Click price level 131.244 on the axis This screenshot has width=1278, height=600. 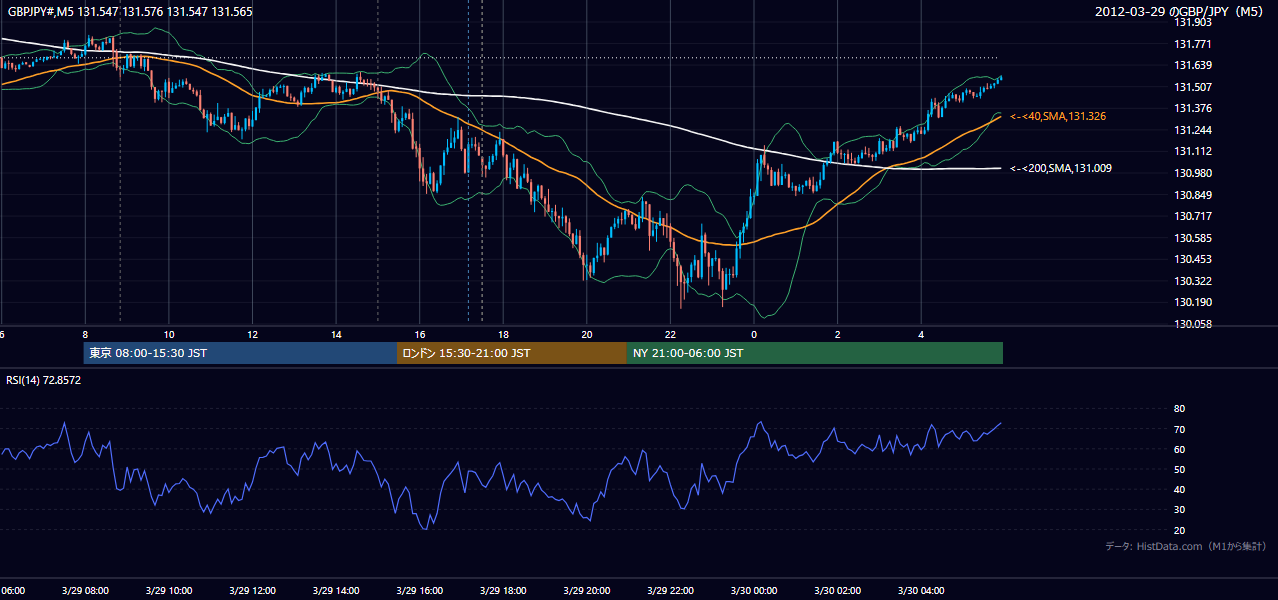(1193, 130)
